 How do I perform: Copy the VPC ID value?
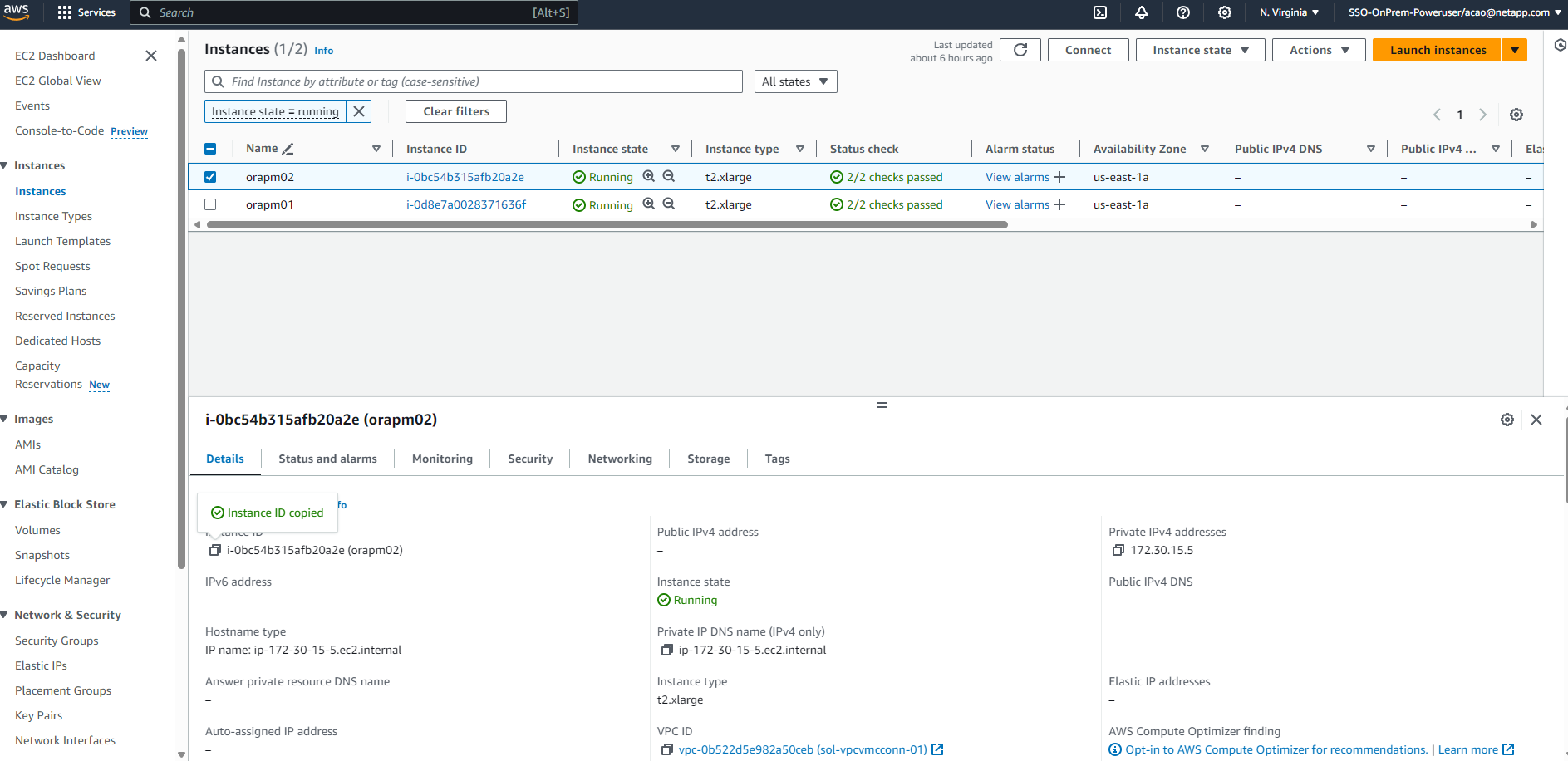[666, 749]
